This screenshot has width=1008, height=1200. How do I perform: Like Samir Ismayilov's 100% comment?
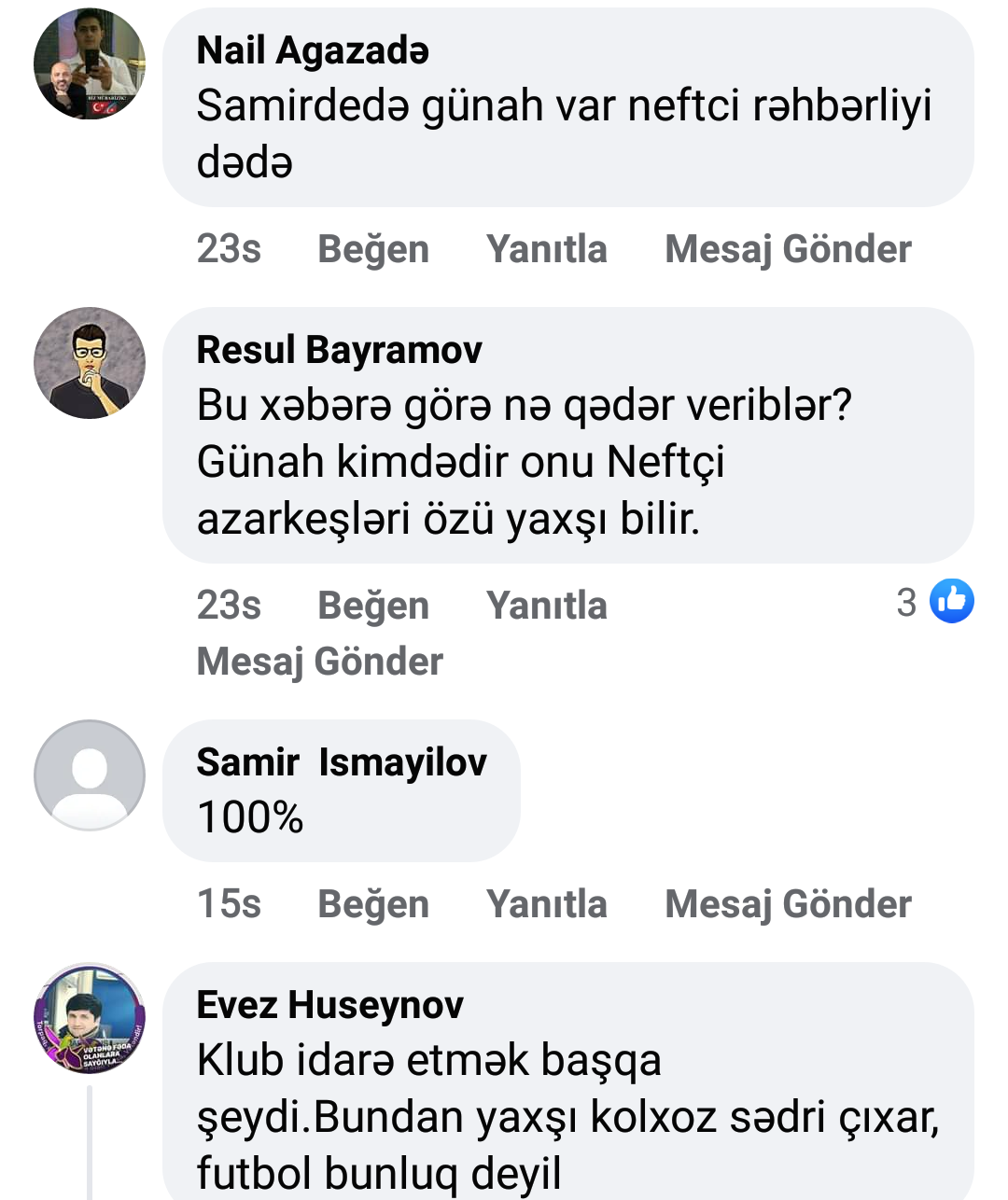(x=373, y=904)
